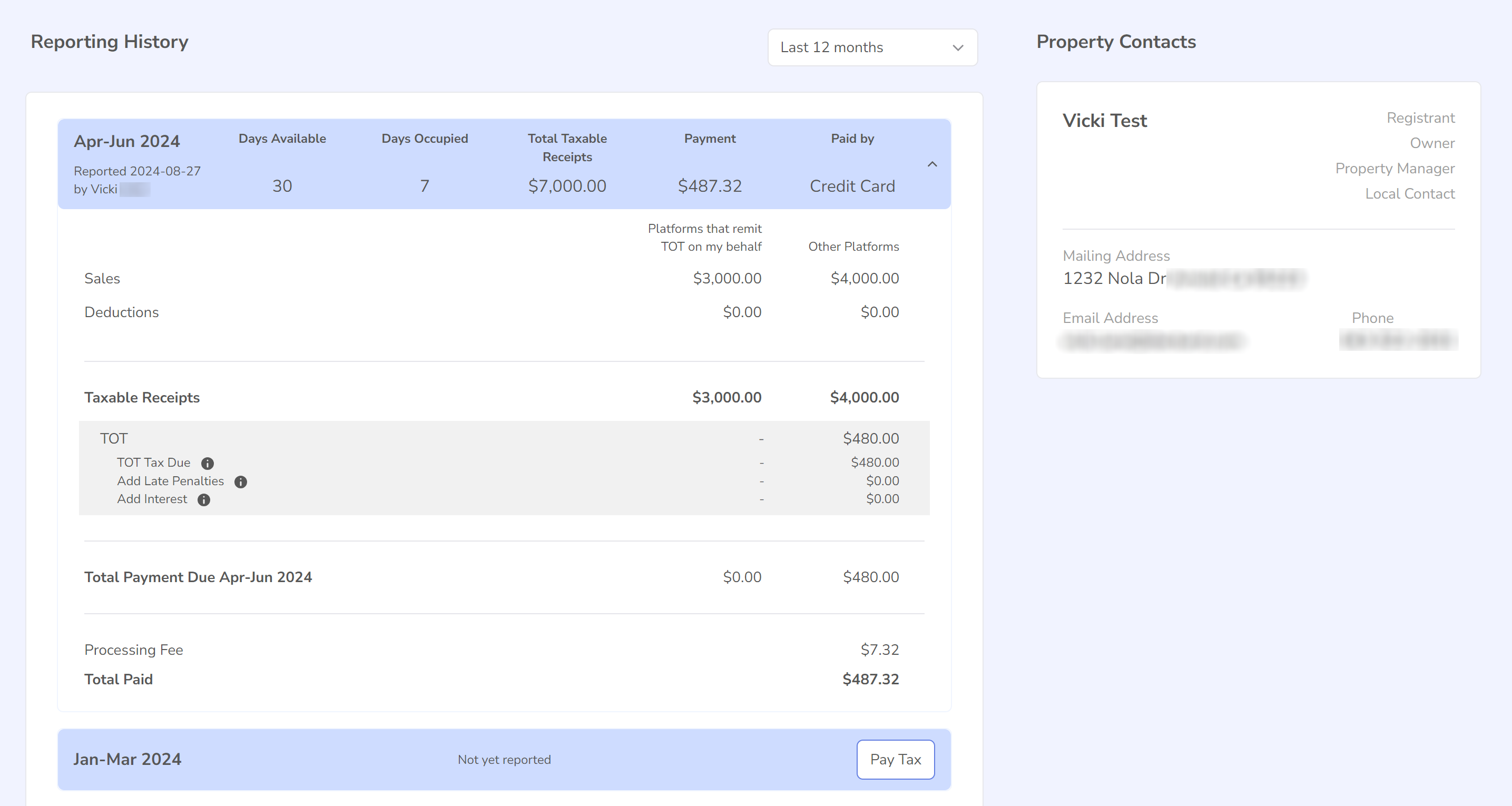Click the Payment value $487.32 in header
Image resolution: width=1512 pixels, height=806 pixels.
pos(710,186)
